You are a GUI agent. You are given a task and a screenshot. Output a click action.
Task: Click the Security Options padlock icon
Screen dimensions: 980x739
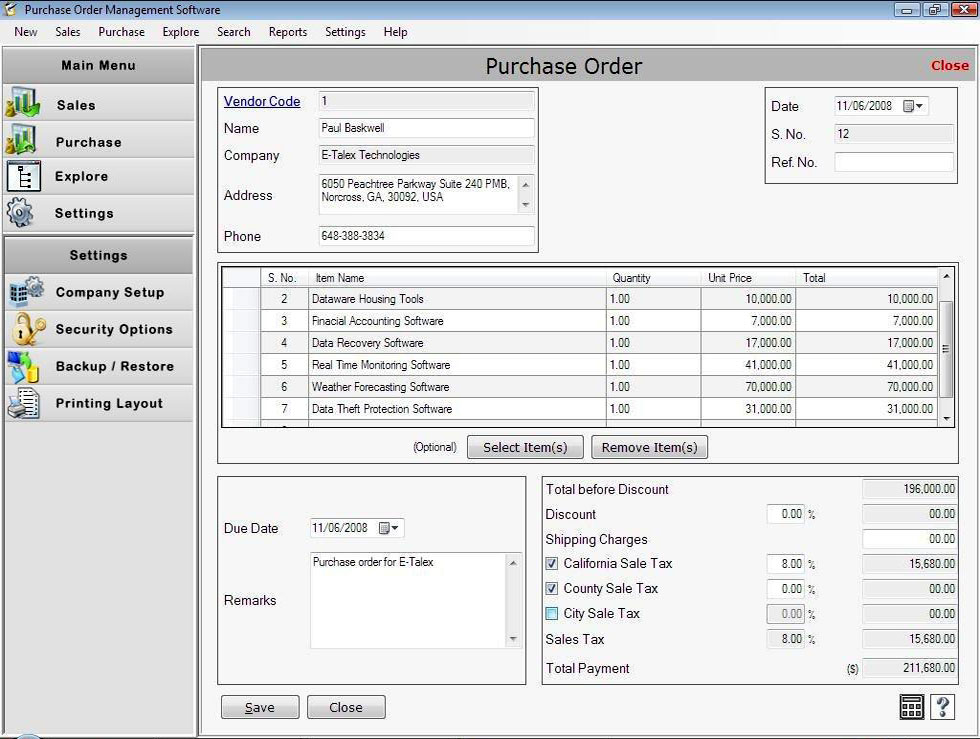point(28,329)
